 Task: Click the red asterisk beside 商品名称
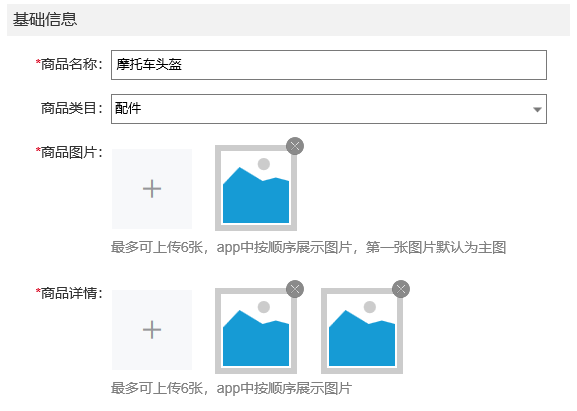tap(38, 62)
